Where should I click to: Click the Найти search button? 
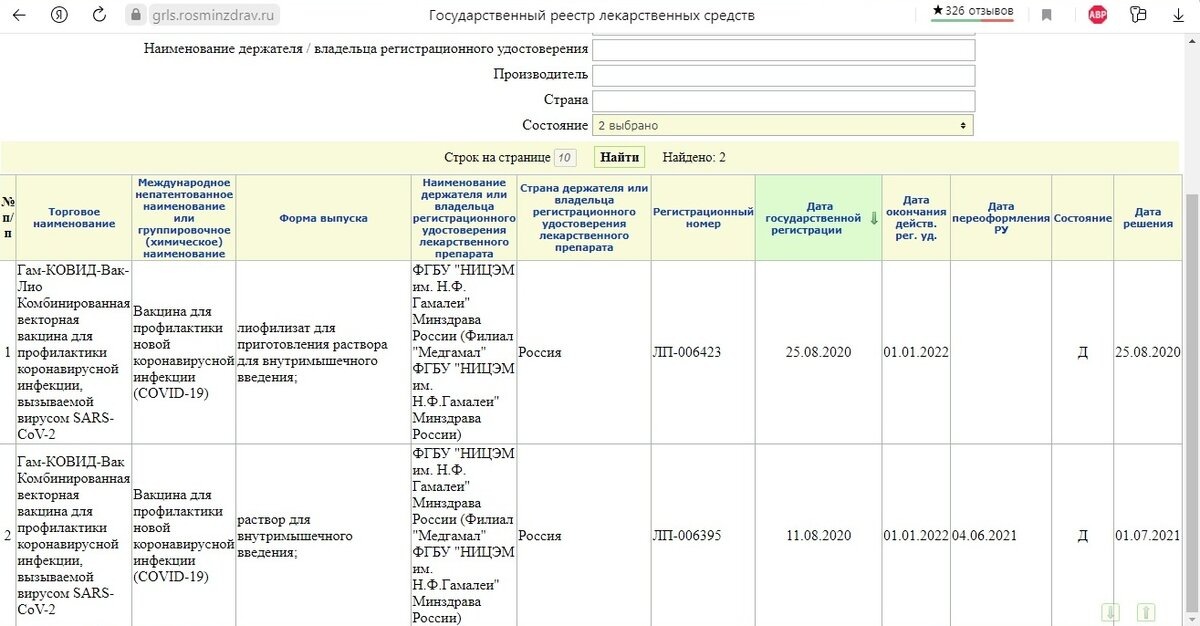[x=620, y=158]
